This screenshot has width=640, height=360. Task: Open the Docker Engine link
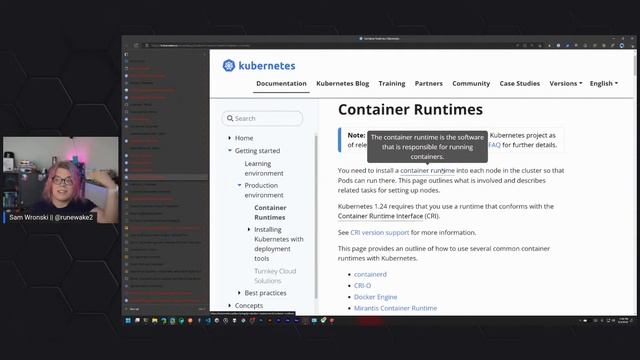click(x=376, y=297)
